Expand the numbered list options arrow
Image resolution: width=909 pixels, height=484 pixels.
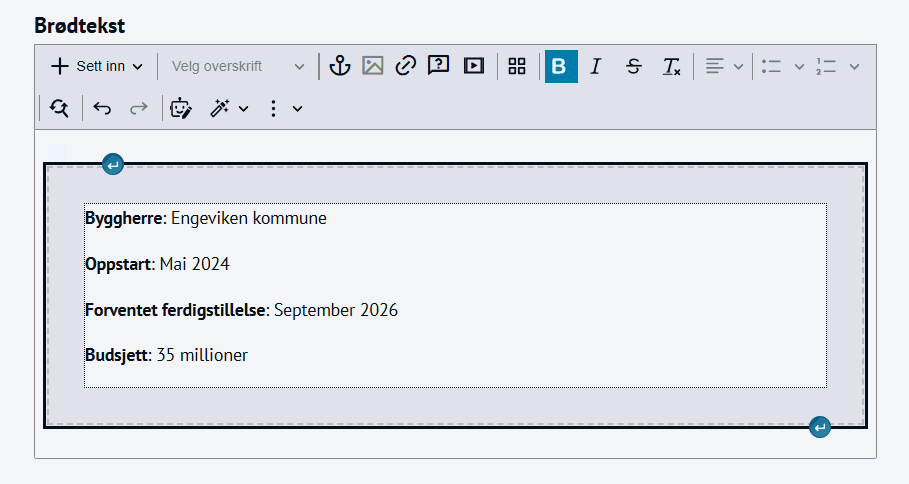pyautogui.click(x=854, y=67)
